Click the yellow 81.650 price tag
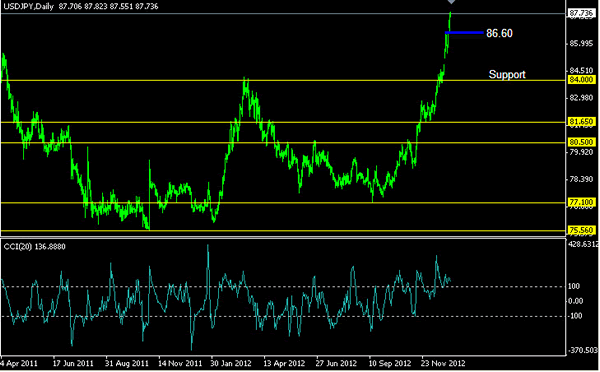600x372 pixels. [x=581, y=122]
